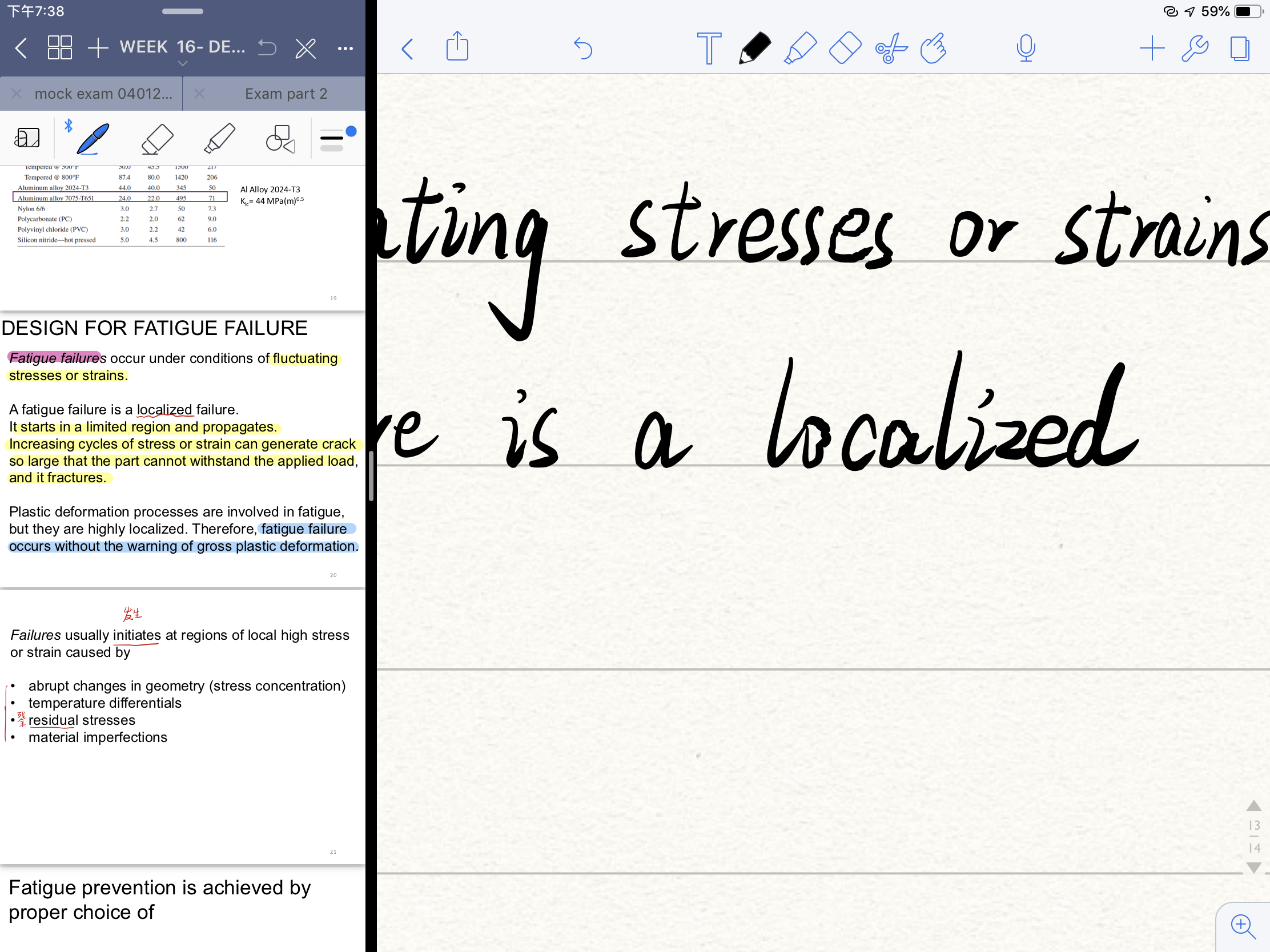The image size is (1270, 952).
Task: Select the highlighter tool in right toolbar
Action: pyautogui.click(x=800, y=48)
